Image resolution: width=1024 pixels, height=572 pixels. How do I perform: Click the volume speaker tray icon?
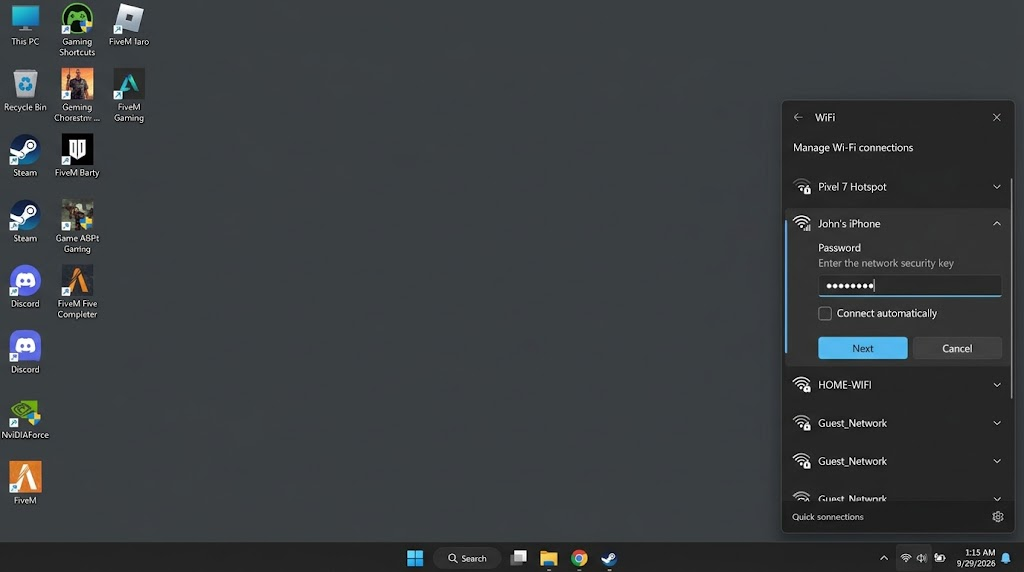(921, 558)
